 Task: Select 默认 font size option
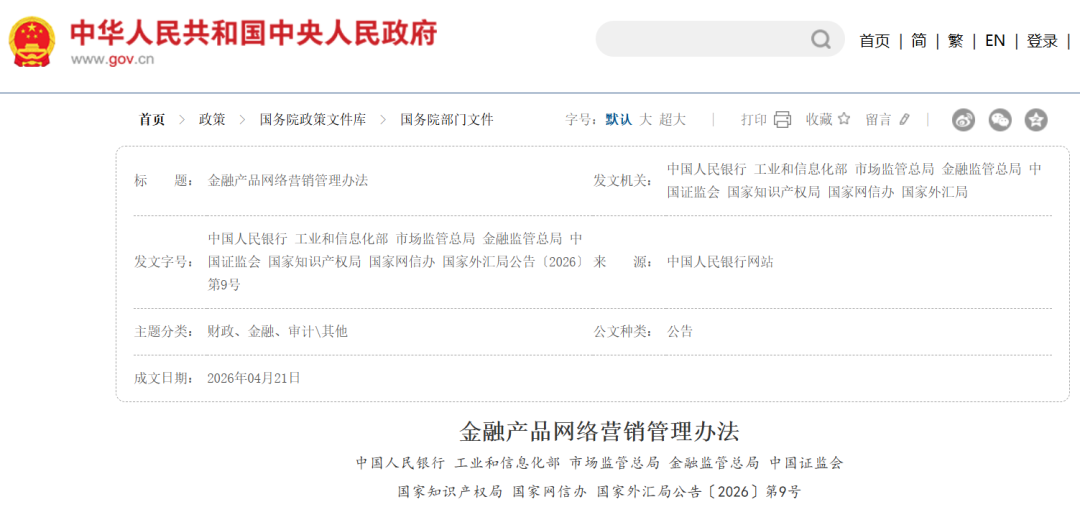tap(619, 119)
